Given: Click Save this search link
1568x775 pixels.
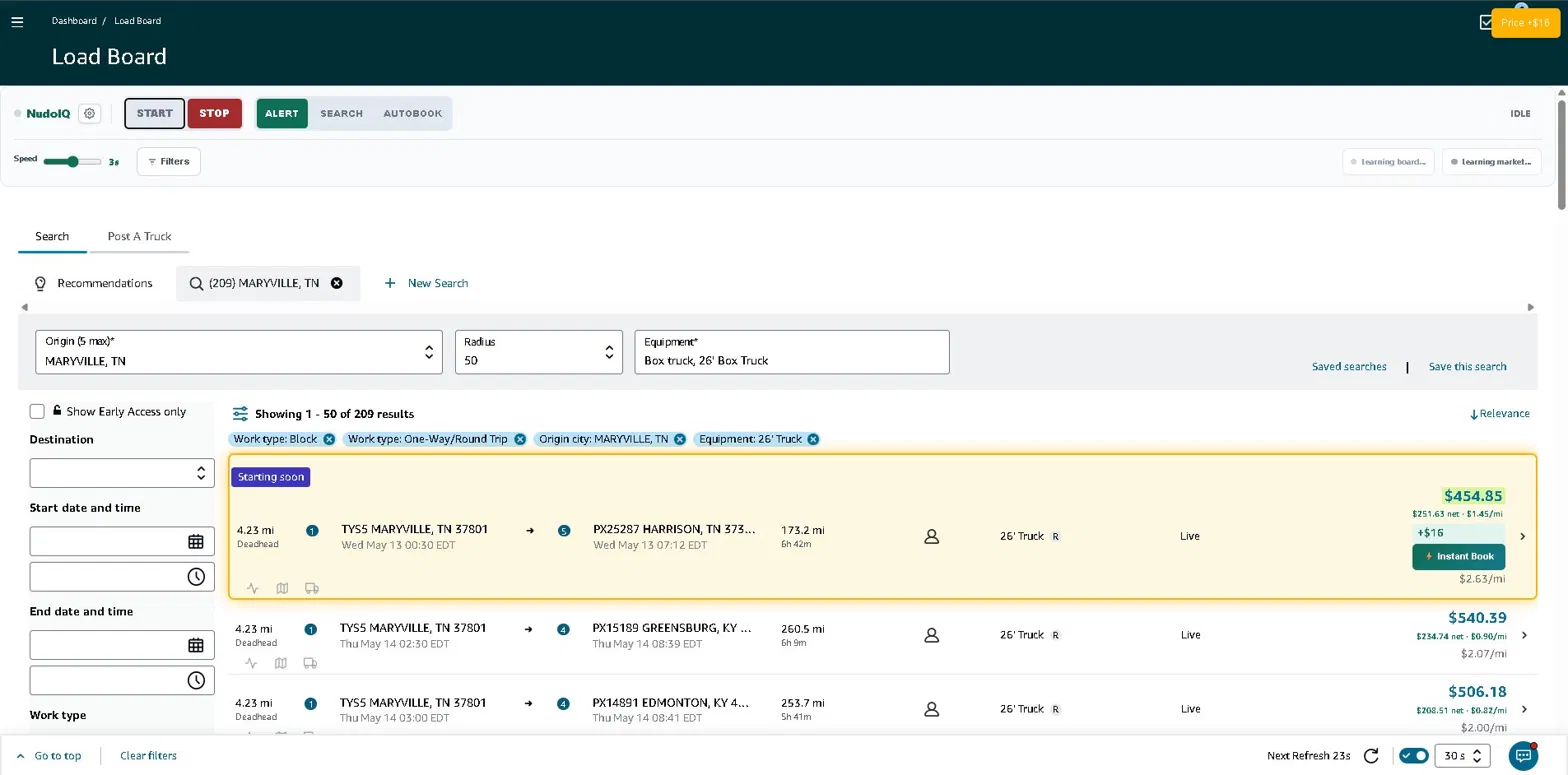Looking at the screenshot, I should [x=1467, y=367].
